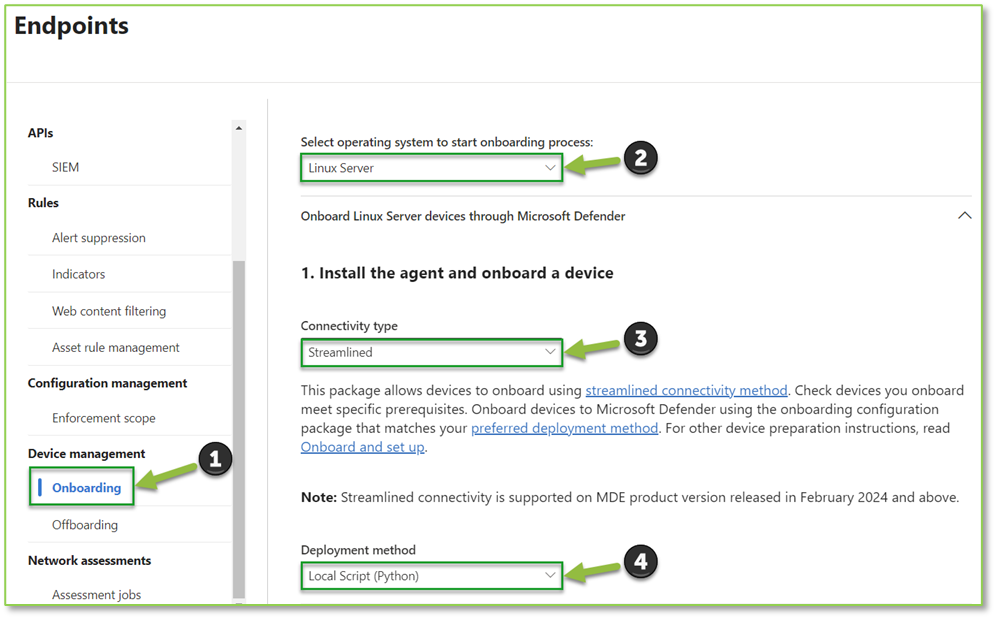Image resolution: width=996 pixels, height=619 pixels.
Task: Select Asset rule management
Action: click(116, 348)
